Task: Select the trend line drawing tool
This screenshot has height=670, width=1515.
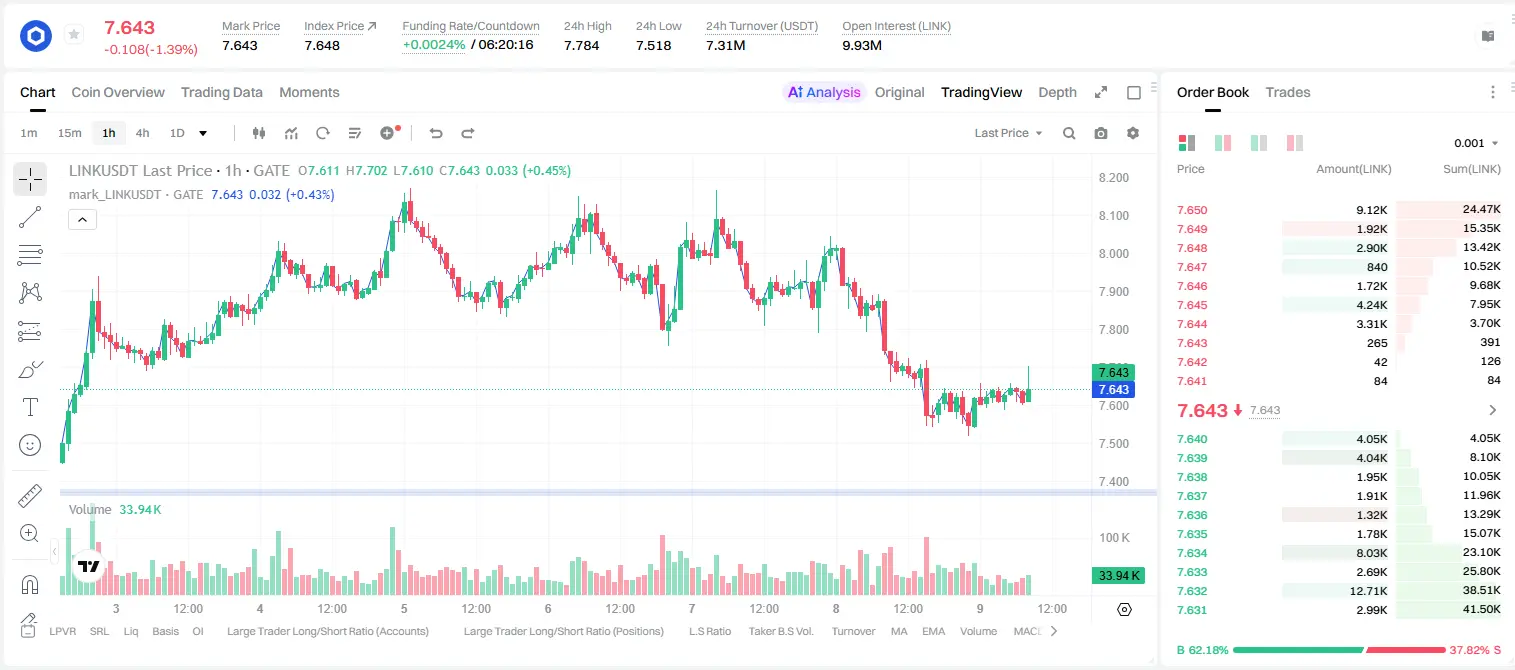Action: [30, 217]
